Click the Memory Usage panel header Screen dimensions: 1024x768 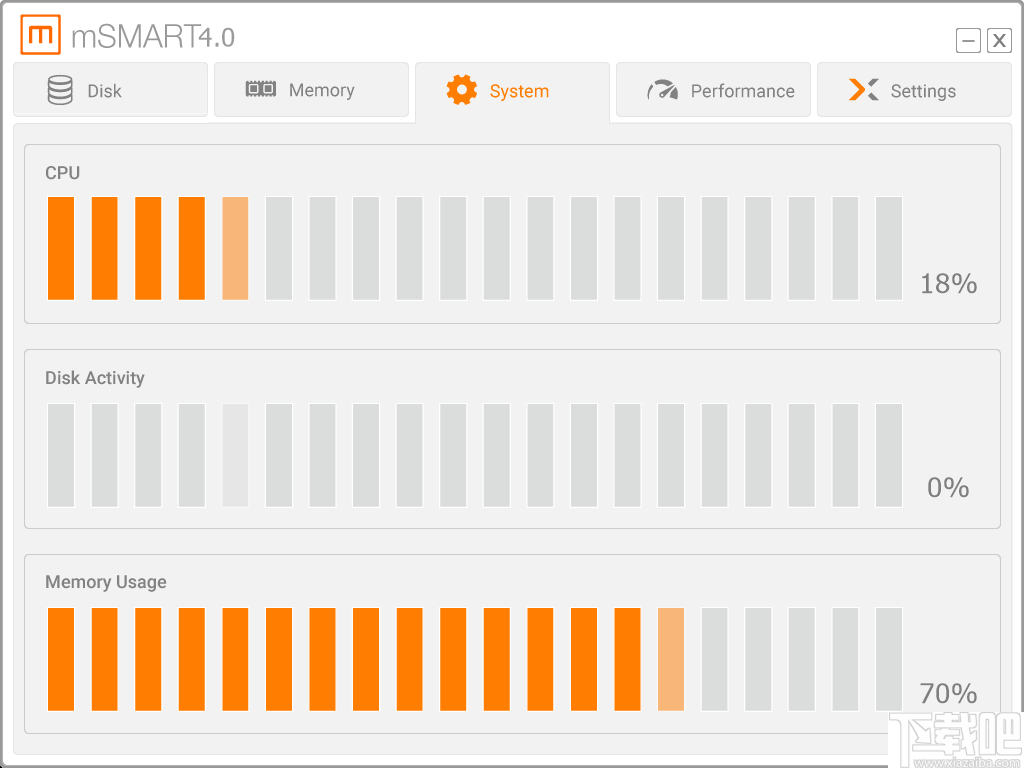(105, 582)
